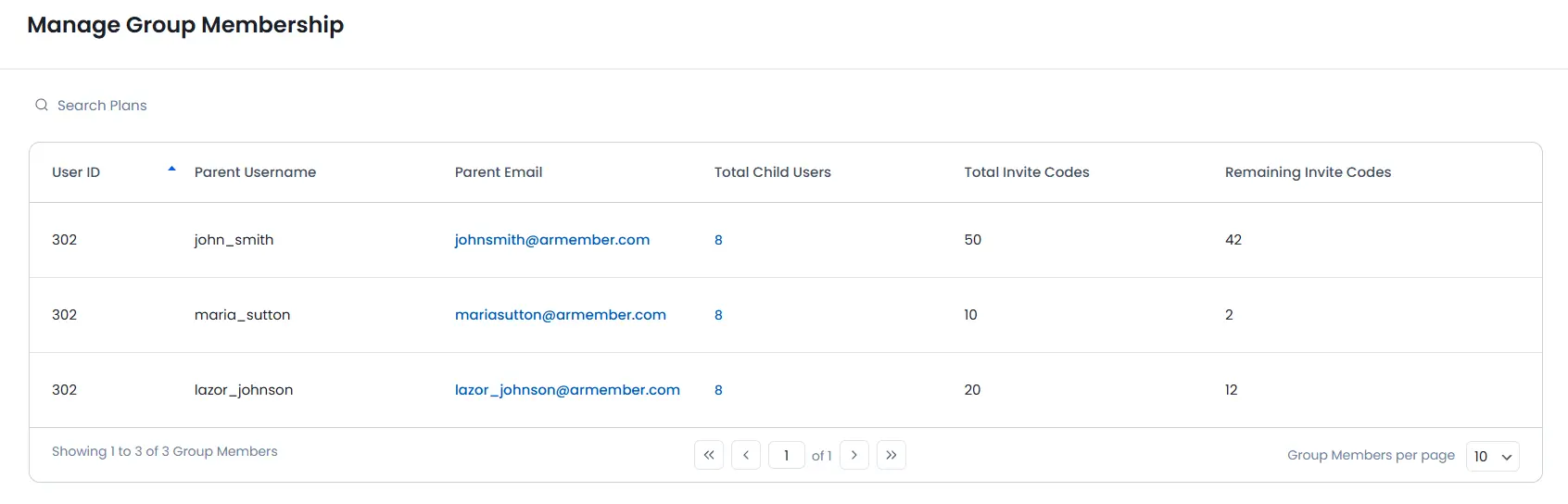
Task: Sort by Remaining Invite Codes column header
Action: point(1308,172)
